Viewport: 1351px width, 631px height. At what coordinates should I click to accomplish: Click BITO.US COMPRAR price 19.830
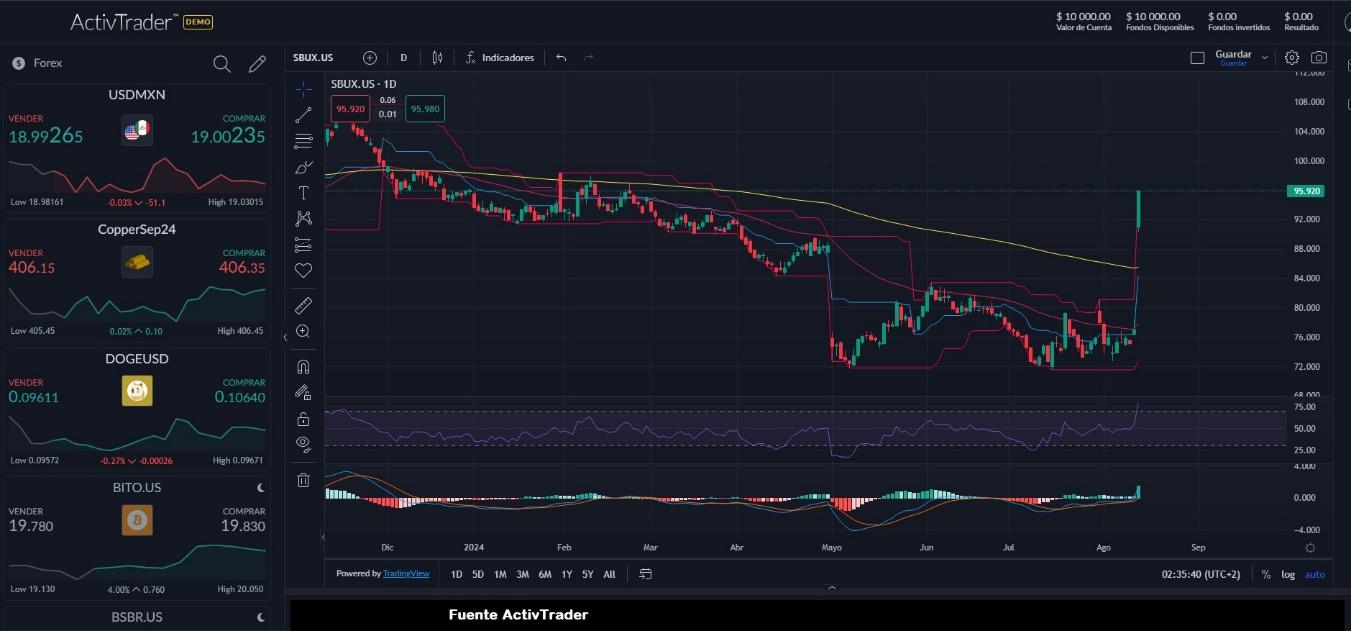point(243,526)
